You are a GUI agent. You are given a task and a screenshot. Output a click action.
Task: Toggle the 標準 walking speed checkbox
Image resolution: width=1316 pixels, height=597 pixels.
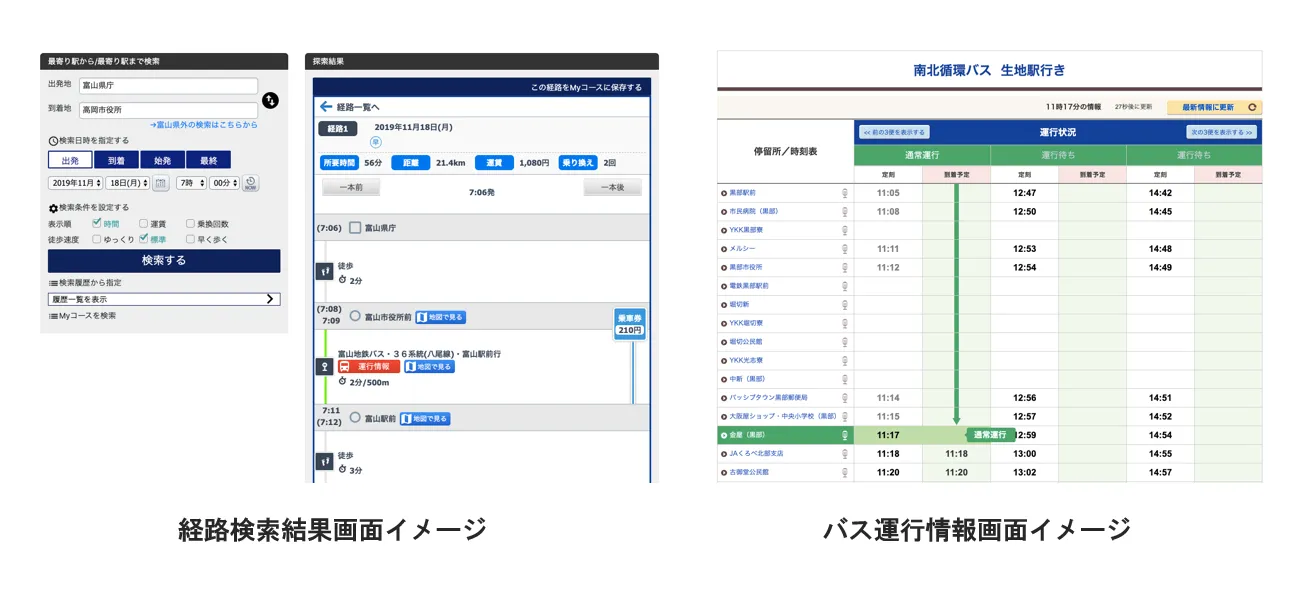tap(144, 239)
